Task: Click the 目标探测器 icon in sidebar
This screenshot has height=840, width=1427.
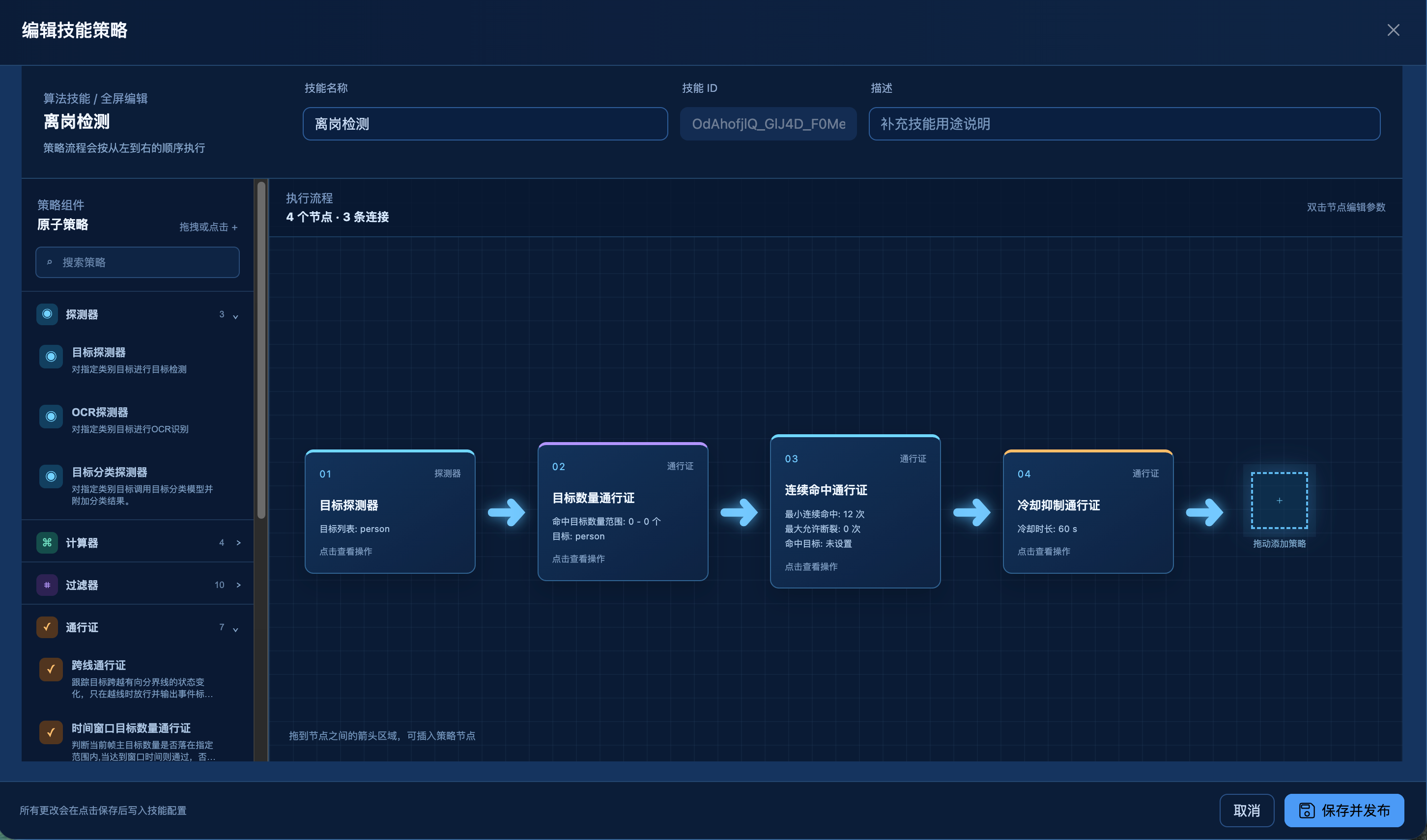Action: [x=51, y=357]
